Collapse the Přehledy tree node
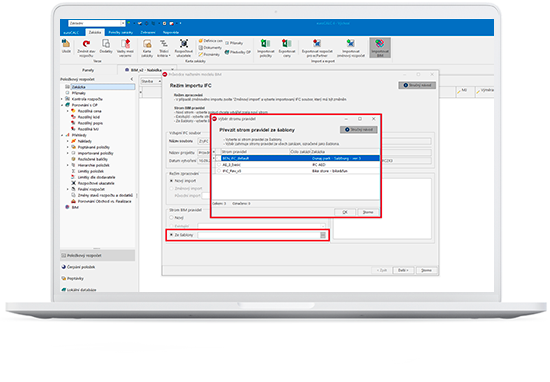 (62, 135)
